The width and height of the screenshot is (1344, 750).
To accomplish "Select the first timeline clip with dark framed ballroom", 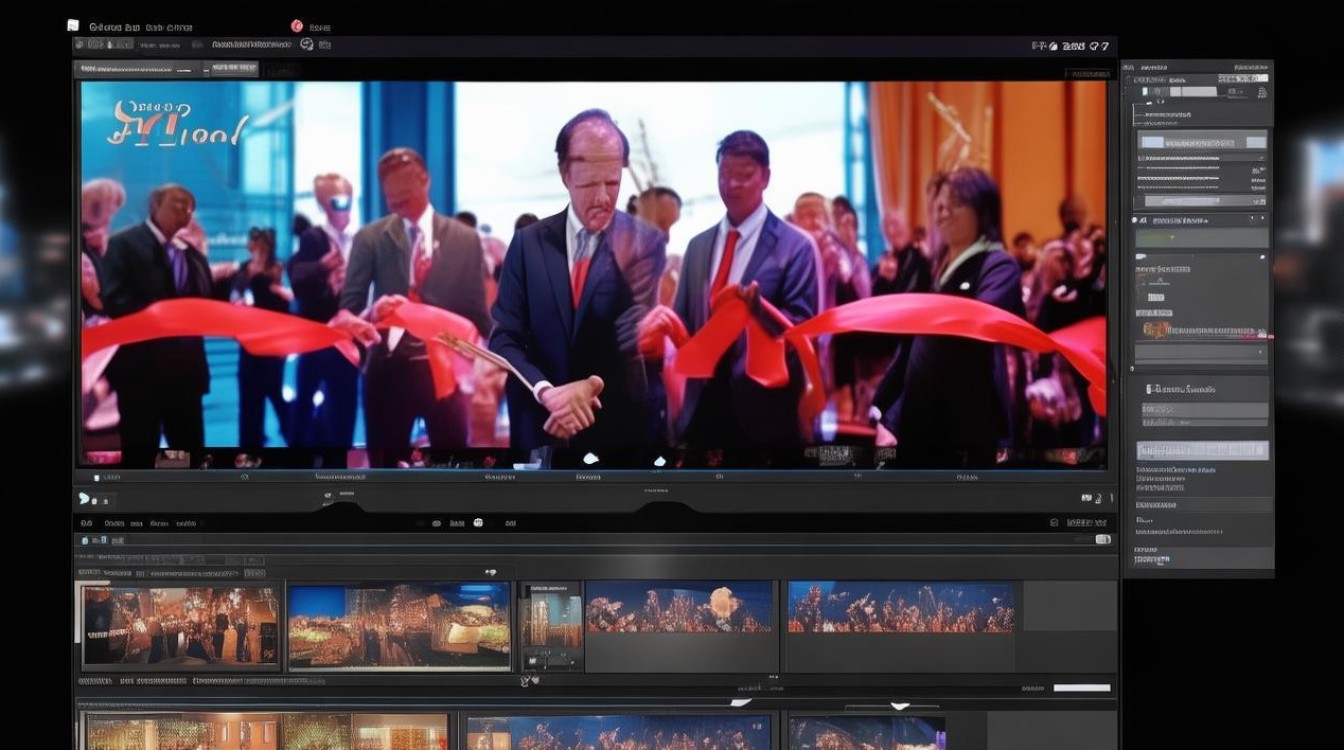I will (181, 626).
